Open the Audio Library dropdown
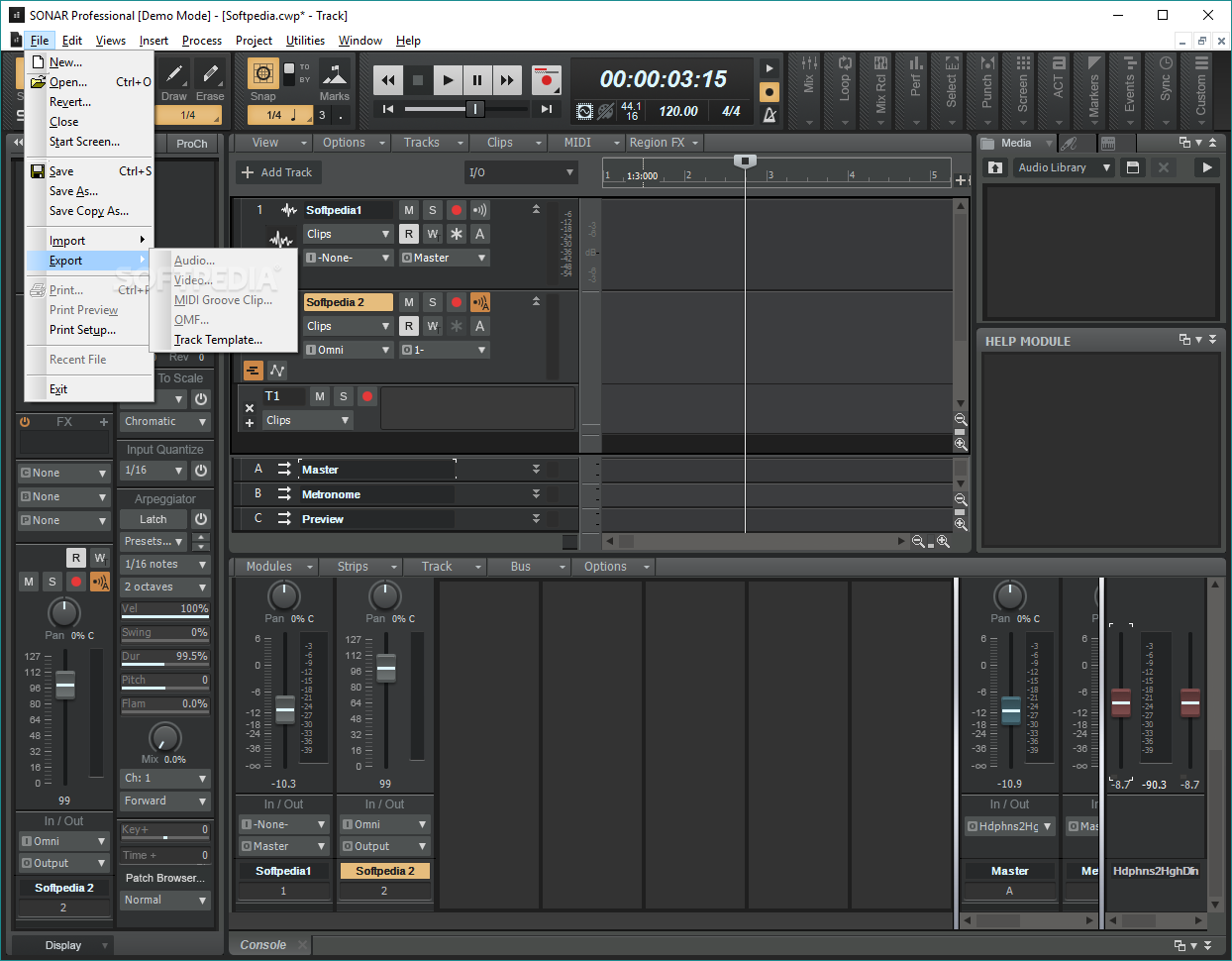 tap(1065, 167)
